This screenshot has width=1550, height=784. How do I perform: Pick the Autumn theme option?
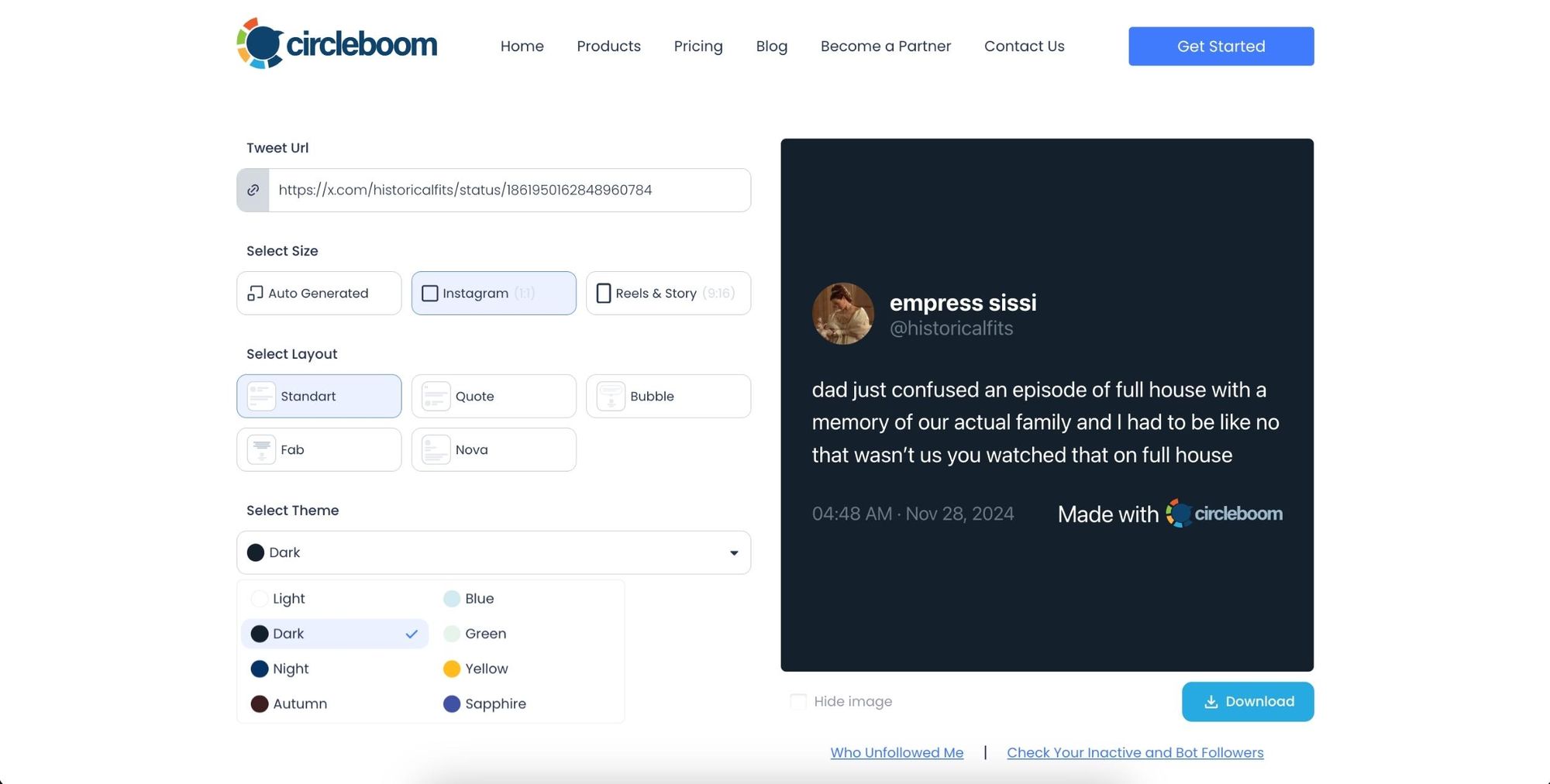click(335, 703)
